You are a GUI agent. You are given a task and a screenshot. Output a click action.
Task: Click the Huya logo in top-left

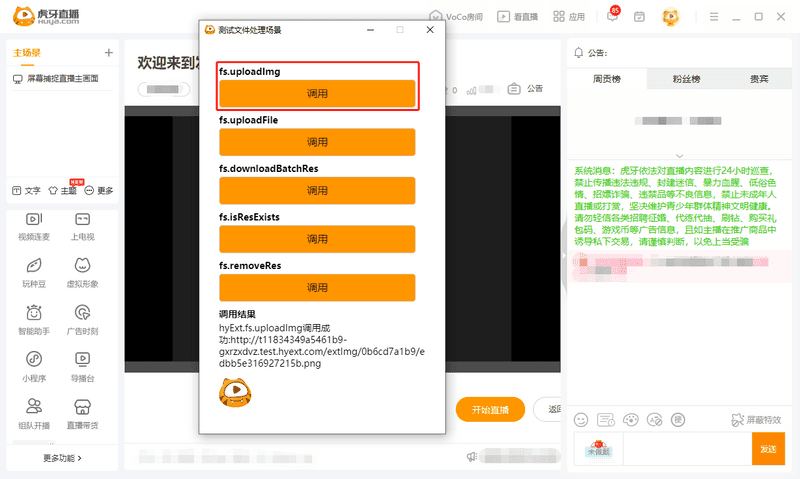pyautogui.click(x=46, y=16)
